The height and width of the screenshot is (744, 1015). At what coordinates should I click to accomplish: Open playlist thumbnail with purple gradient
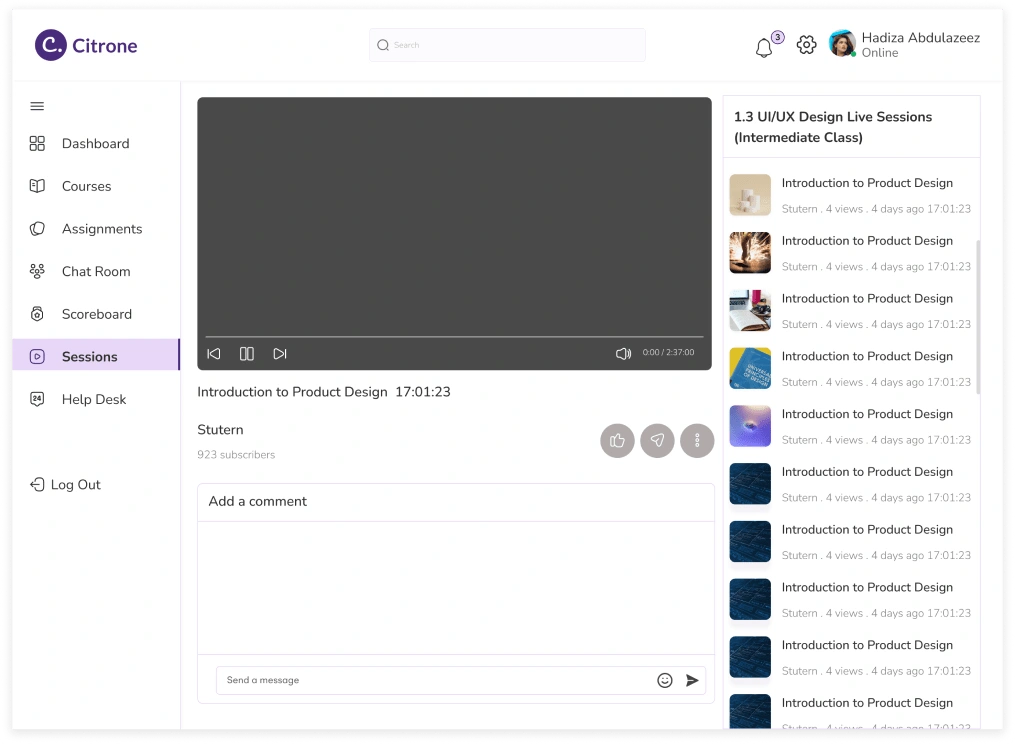click(750, 426)
